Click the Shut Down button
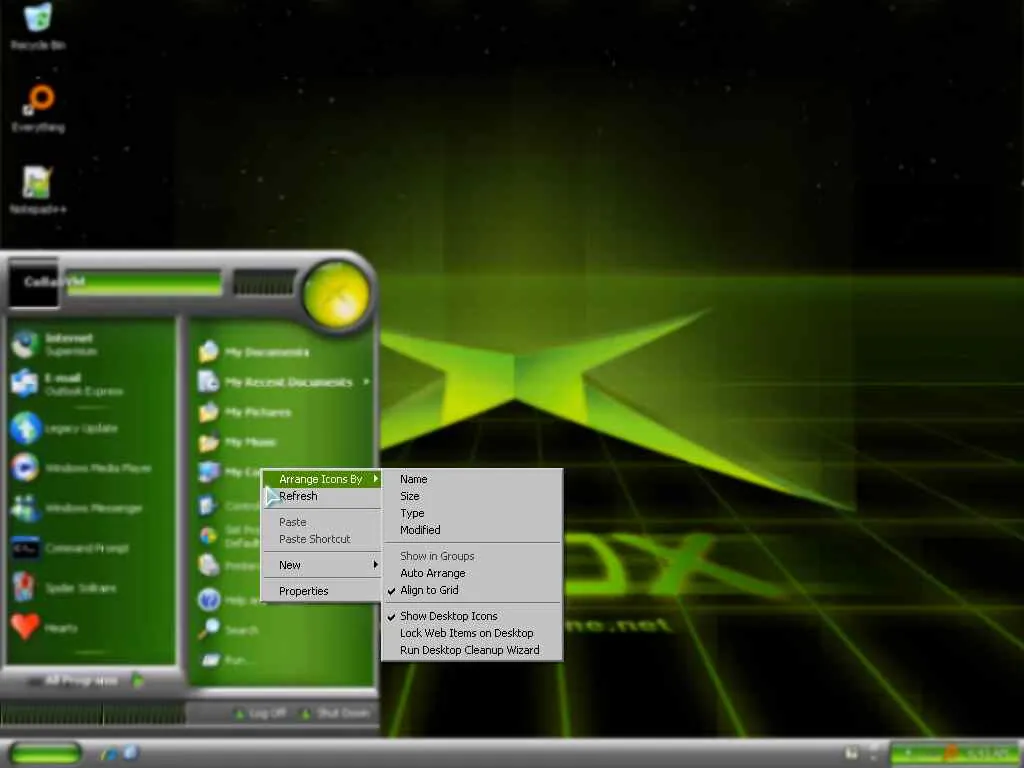 335,713
